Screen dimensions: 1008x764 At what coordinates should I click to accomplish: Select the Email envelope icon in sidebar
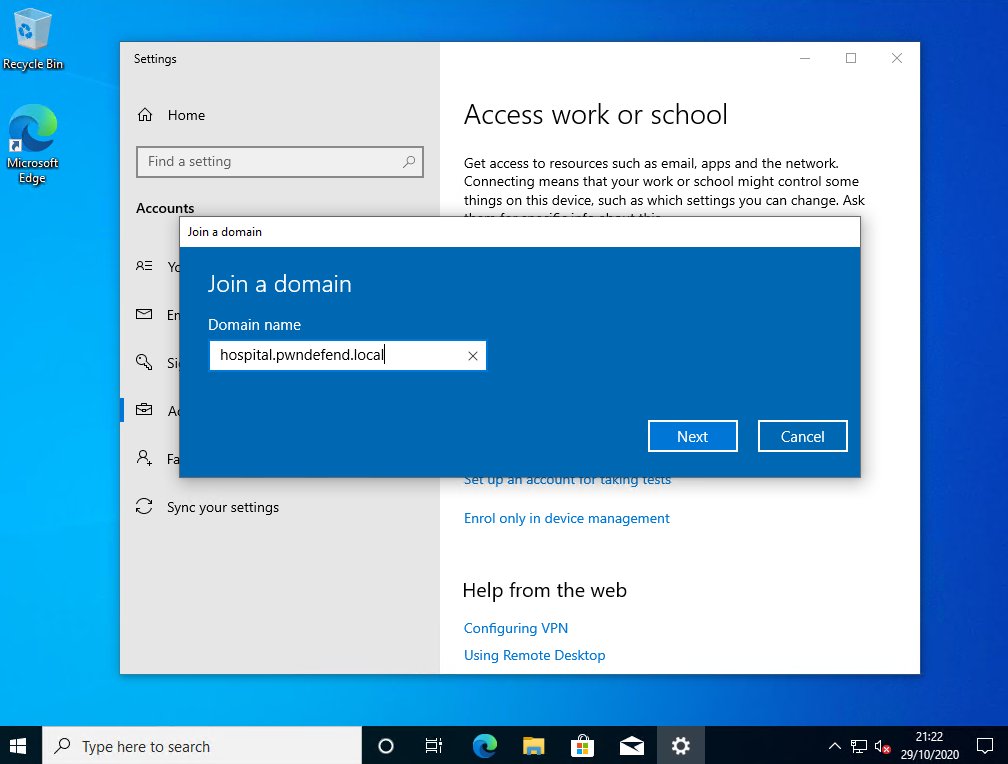coord(144,314)
